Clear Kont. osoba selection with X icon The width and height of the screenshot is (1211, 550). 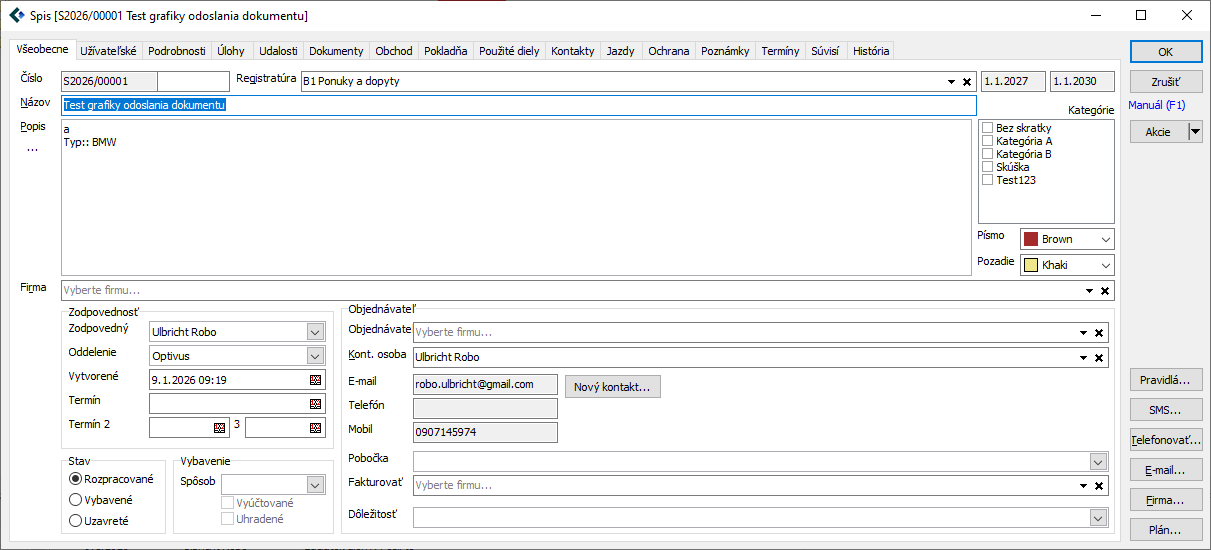coord(1098,358)
